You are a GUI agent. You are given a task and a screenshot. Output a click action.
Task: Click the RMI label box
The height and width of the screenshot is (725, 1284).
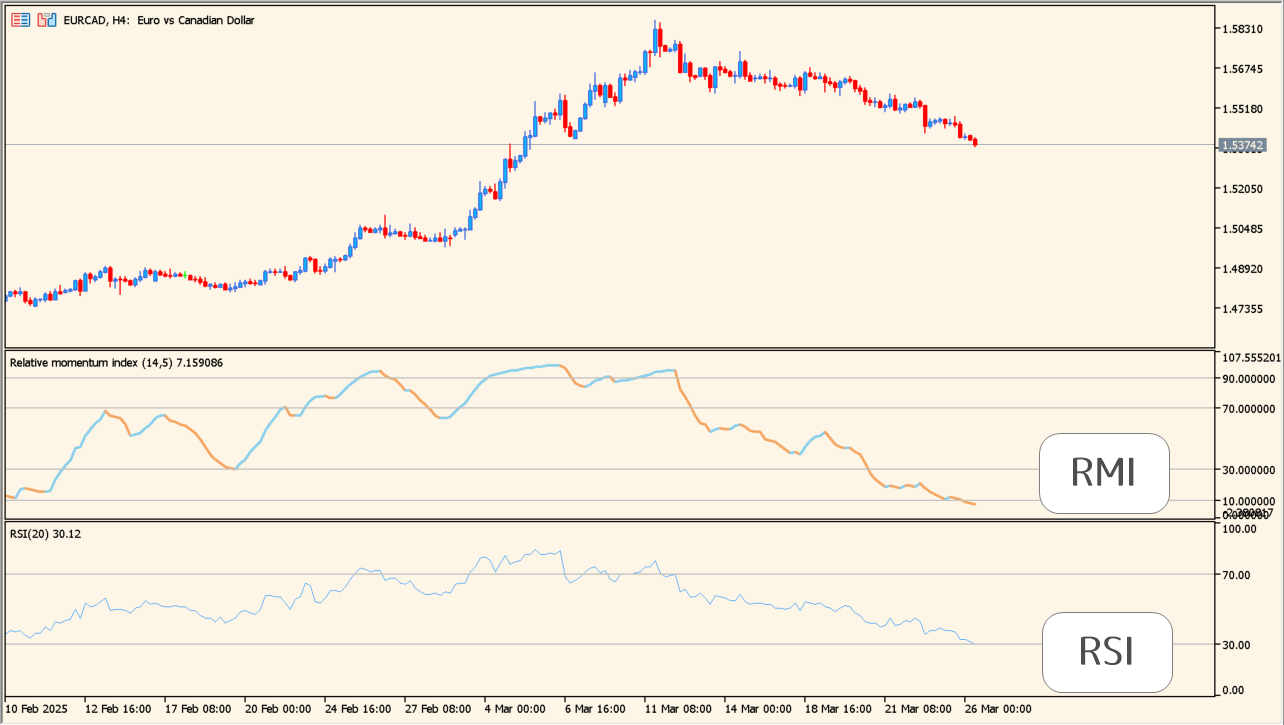pos(1104,473)
